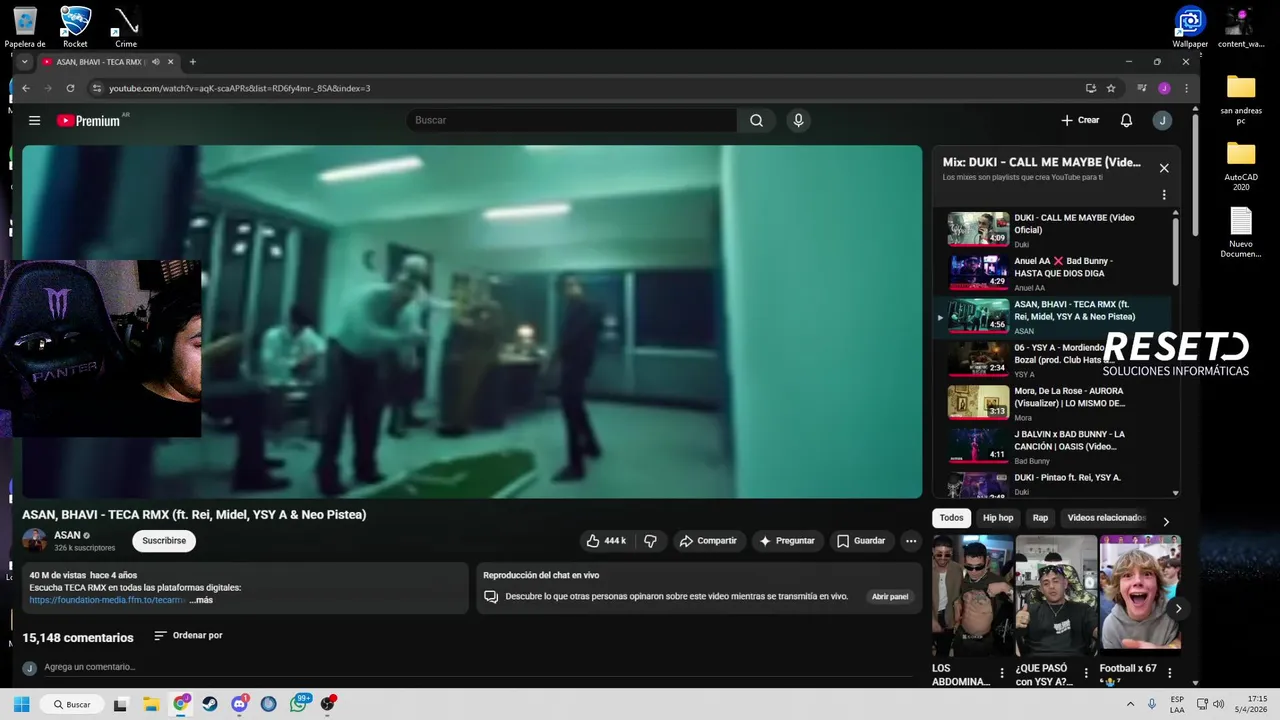The height and width of the screenshot is (720, 1280).
Task: Install app icon in address bar
Action: click(1091, 88)
